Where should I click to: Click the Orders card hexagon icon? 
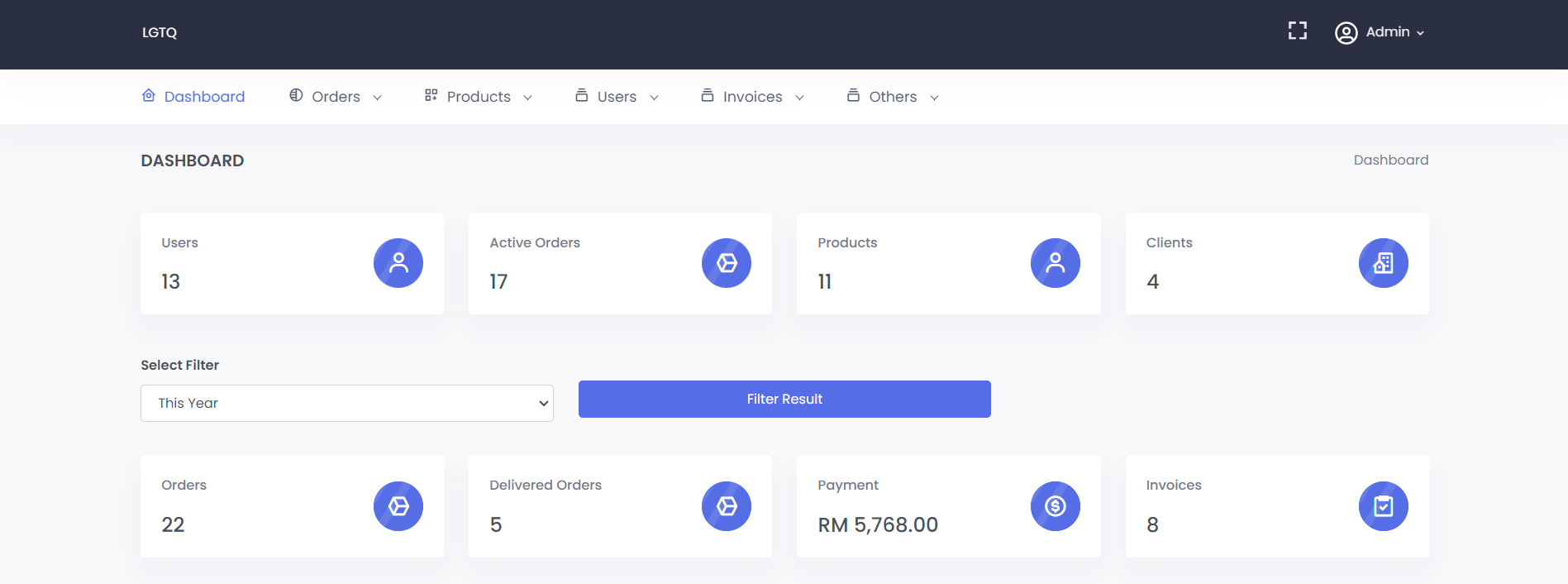tap(398, 506)
